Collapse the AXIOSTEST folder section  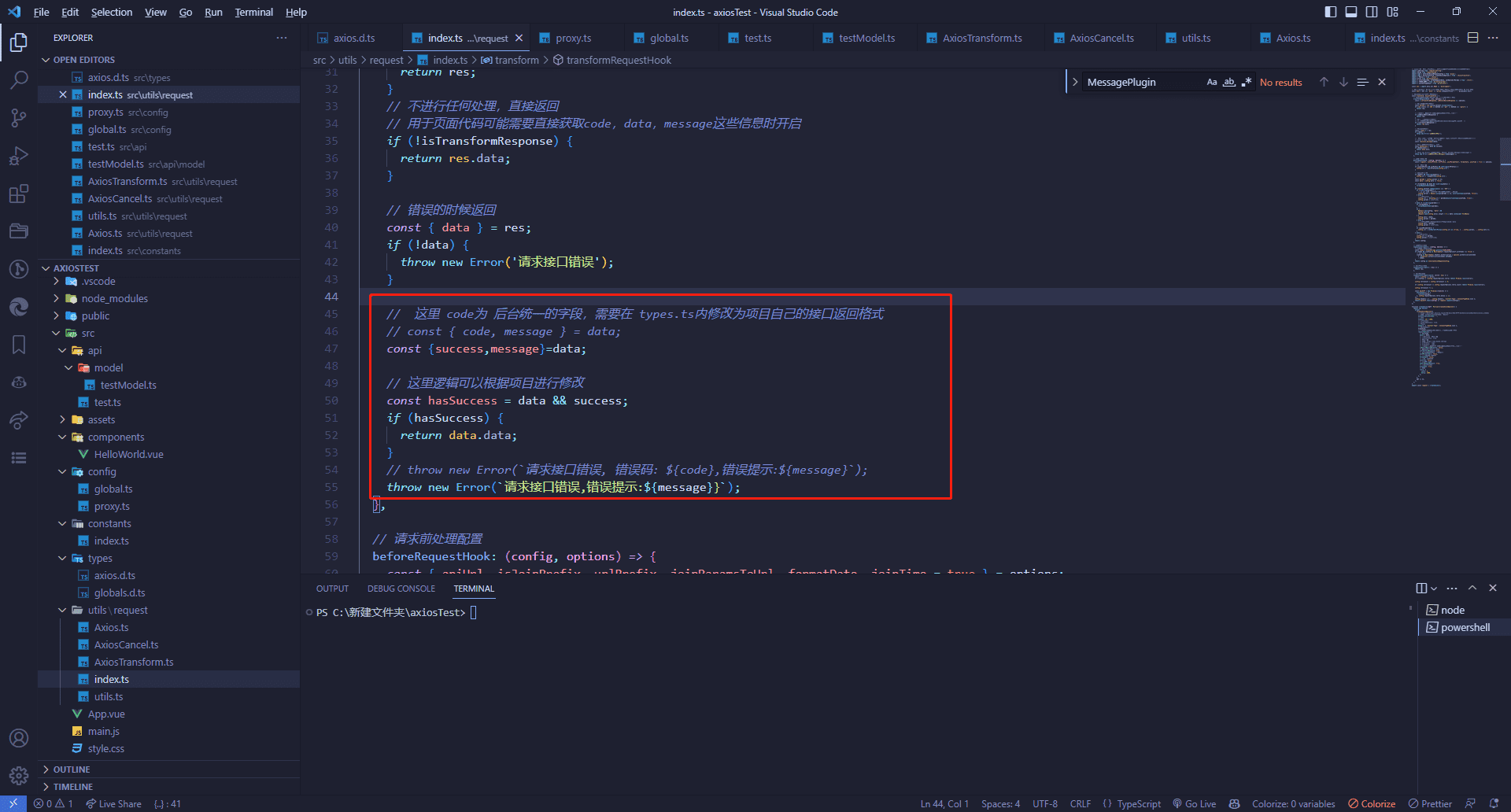(46, 268)
